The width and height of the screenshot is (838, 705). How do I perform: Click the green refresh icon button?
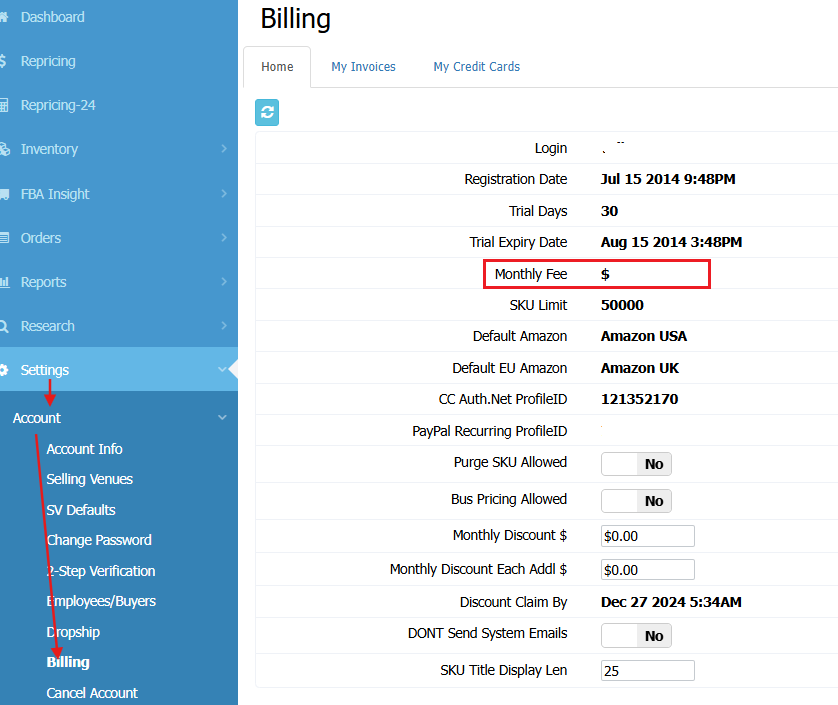click(x=267, y=113)
